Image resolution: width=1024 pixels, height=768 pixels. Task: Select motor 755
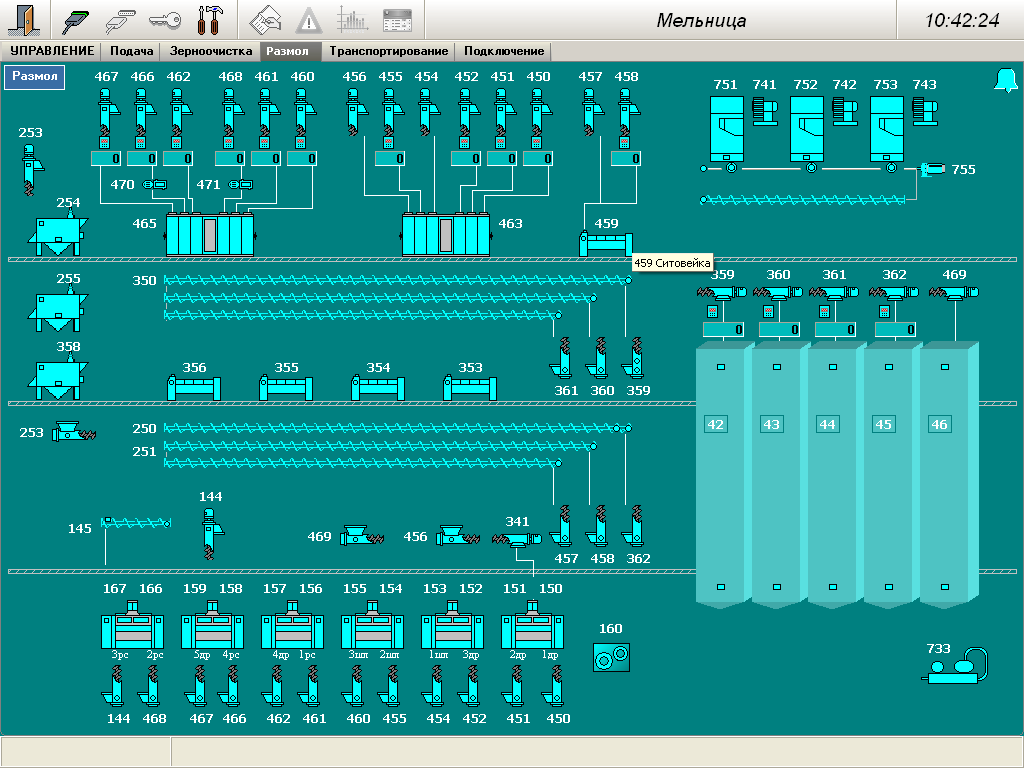pos(932,170)
